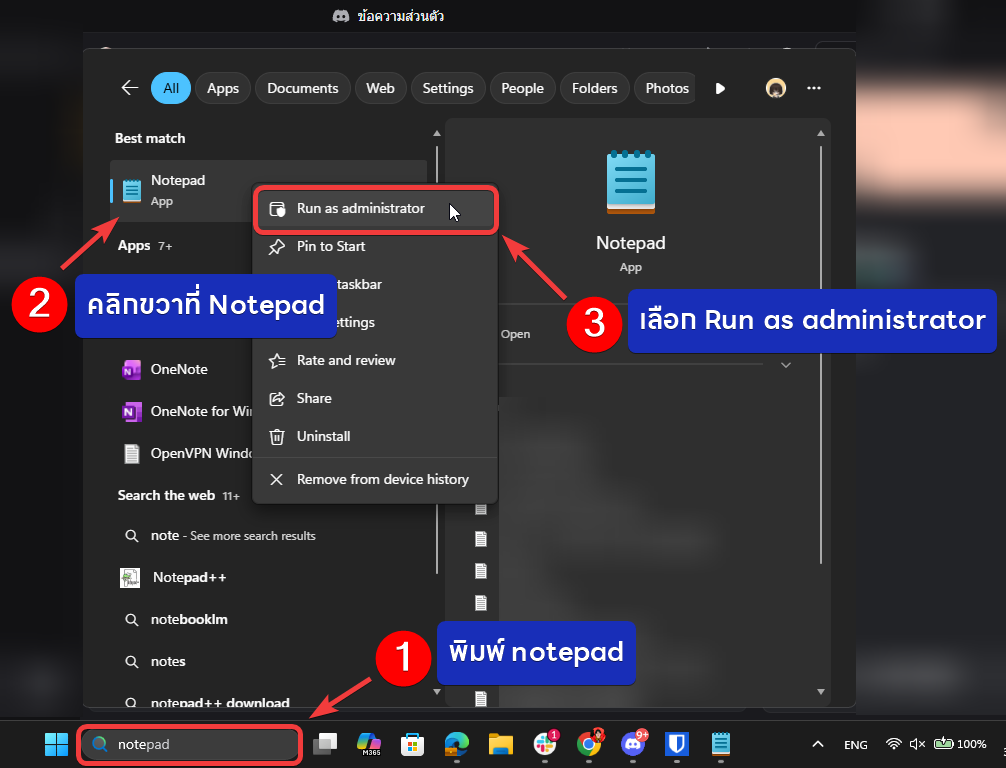
Task: Open the Wi-Fi network tray icon
Action: point(893,744)
